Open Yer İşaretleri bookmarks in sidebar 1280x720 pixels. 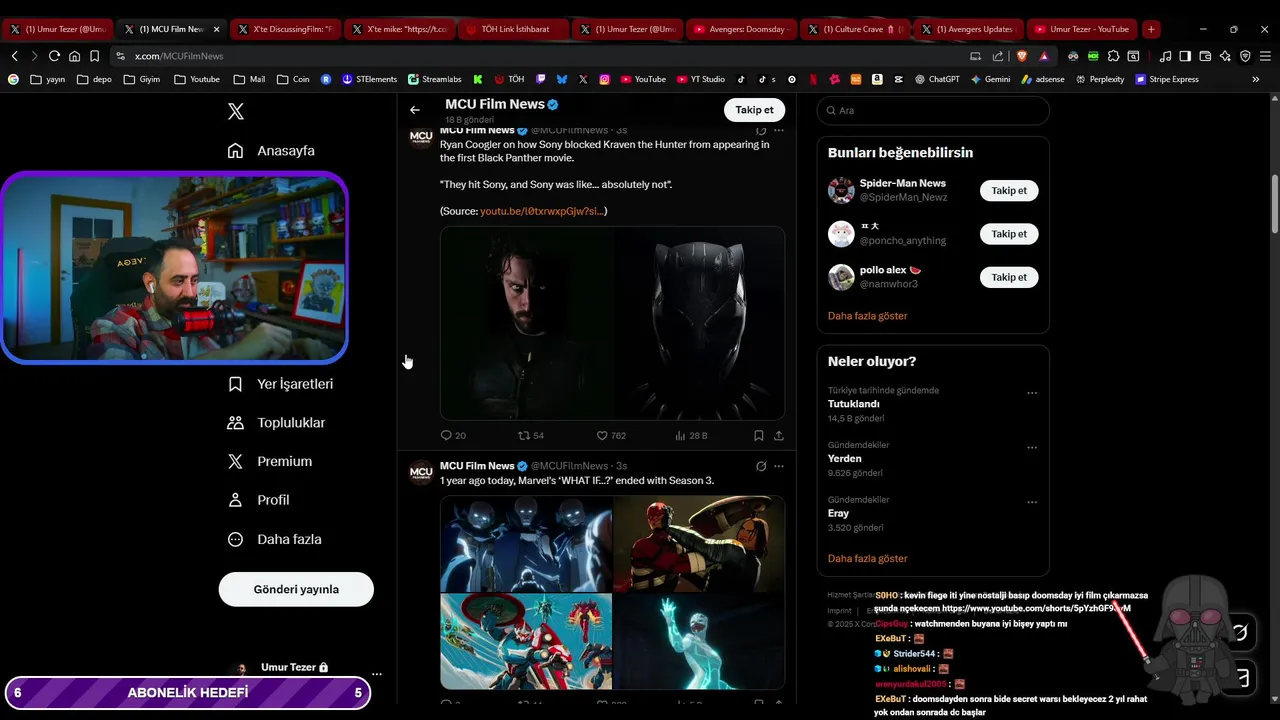coord(280,384)
